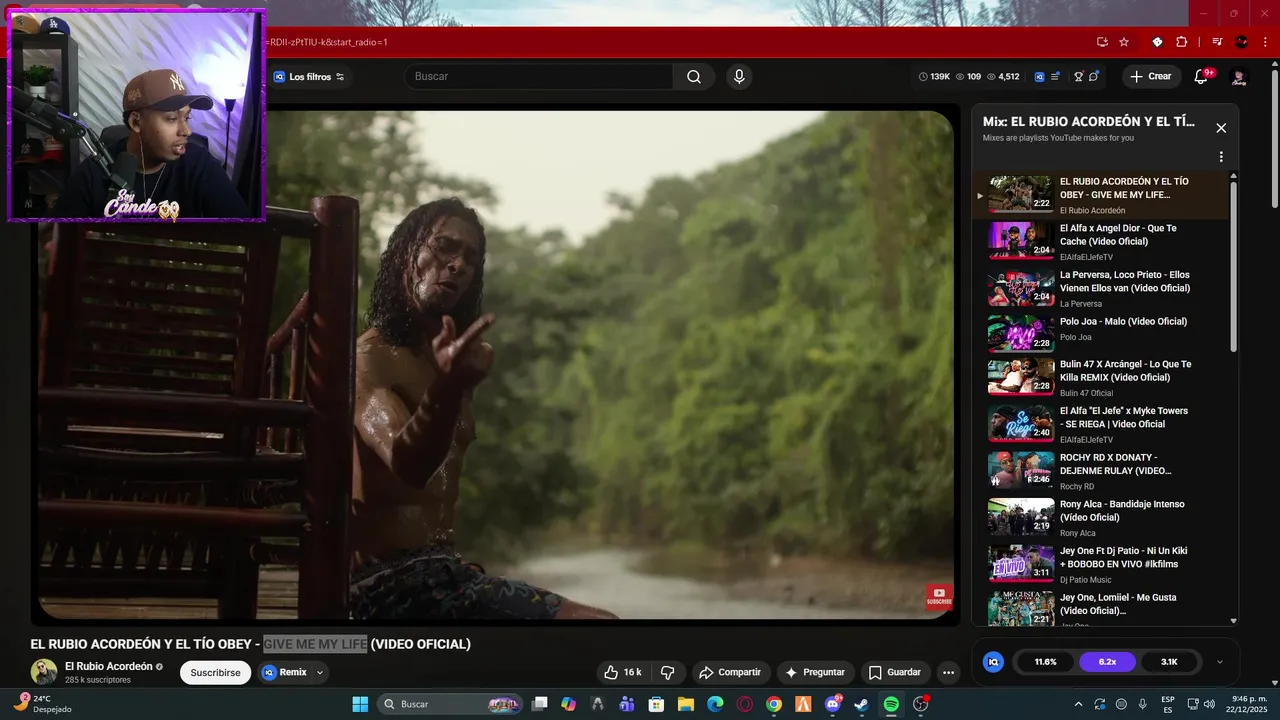Click the Subscribe watermark on the video

click(939, 597)
